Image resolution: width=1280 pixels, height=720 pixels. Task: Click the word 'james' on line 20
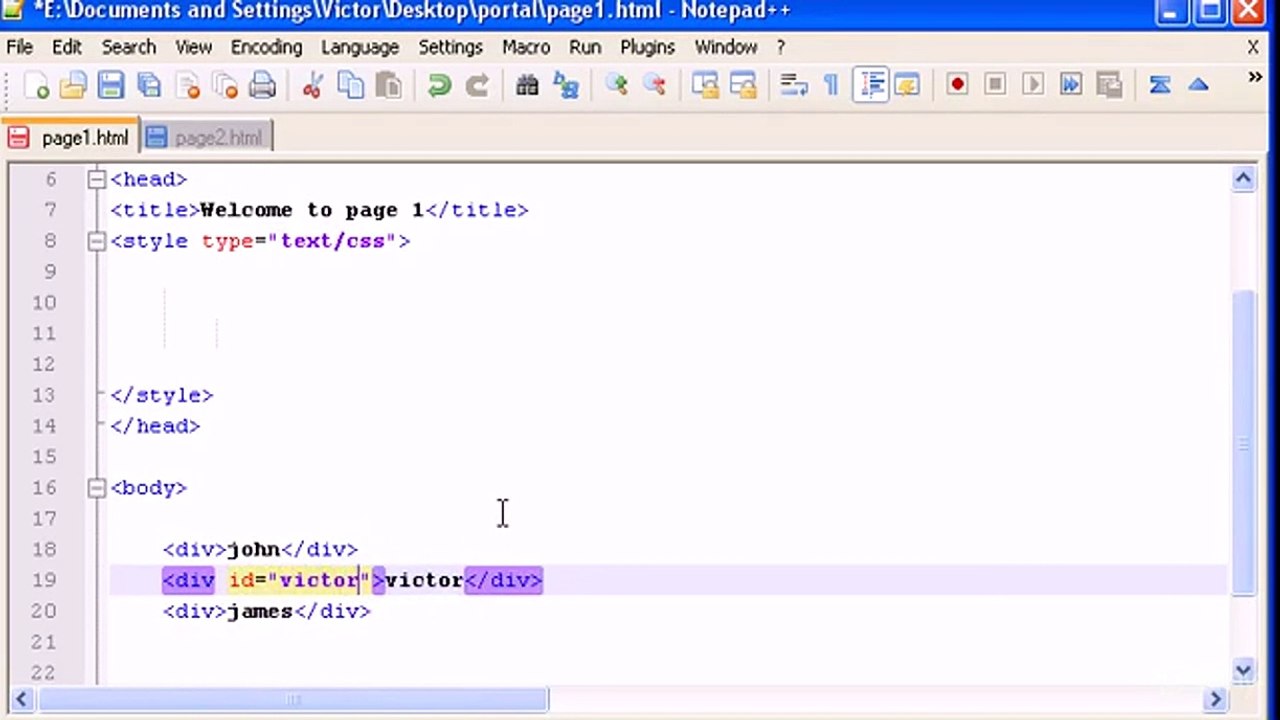pos(259,611)
